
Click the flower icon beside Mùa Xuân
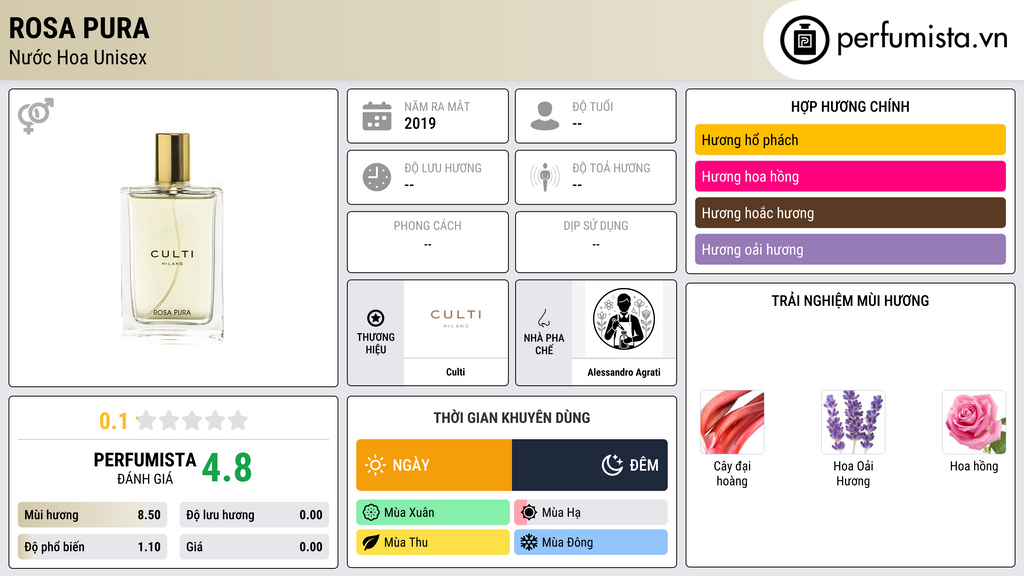point(371,513)
